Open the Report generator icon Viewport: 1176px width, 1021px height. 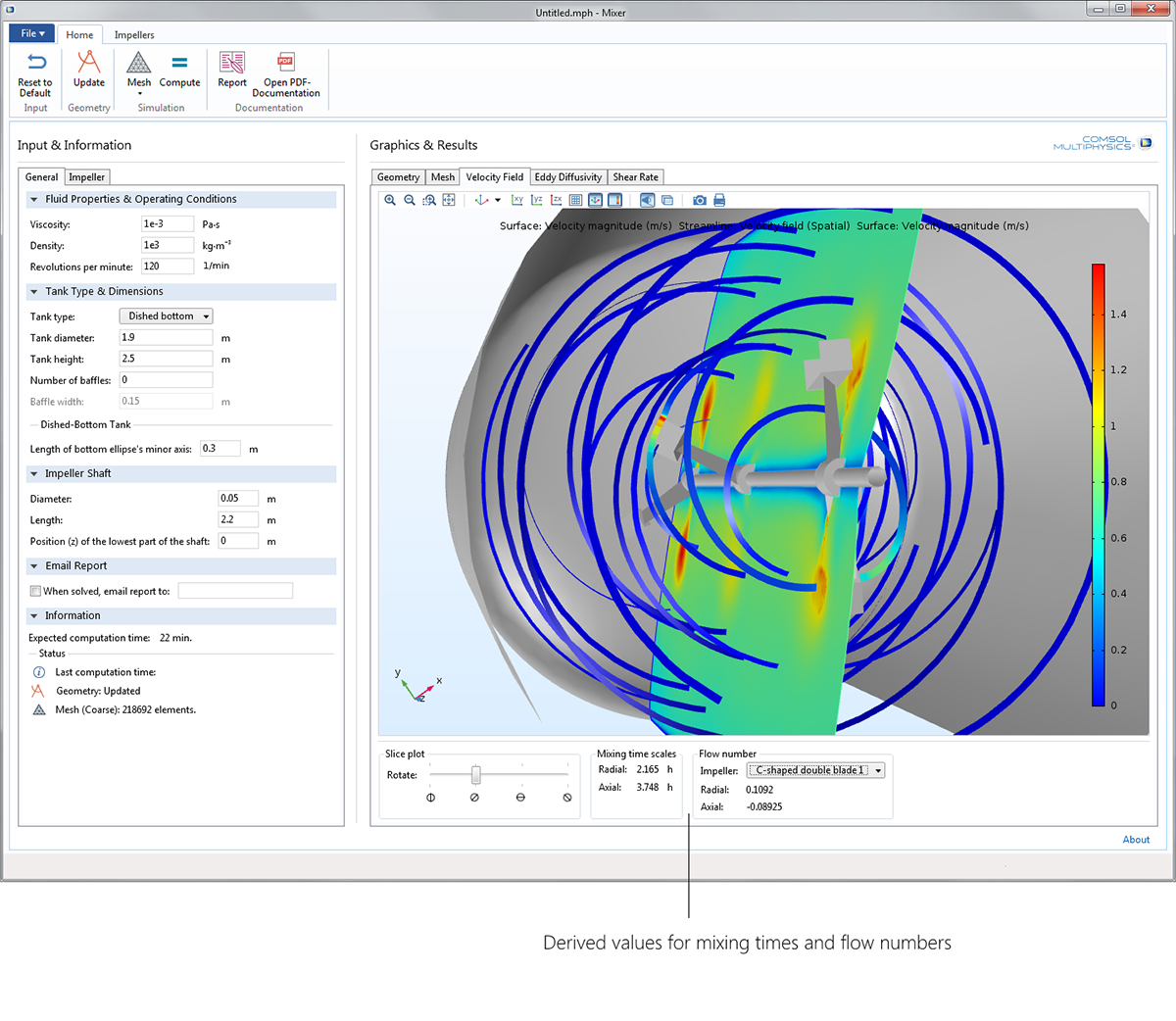point(232,67)
